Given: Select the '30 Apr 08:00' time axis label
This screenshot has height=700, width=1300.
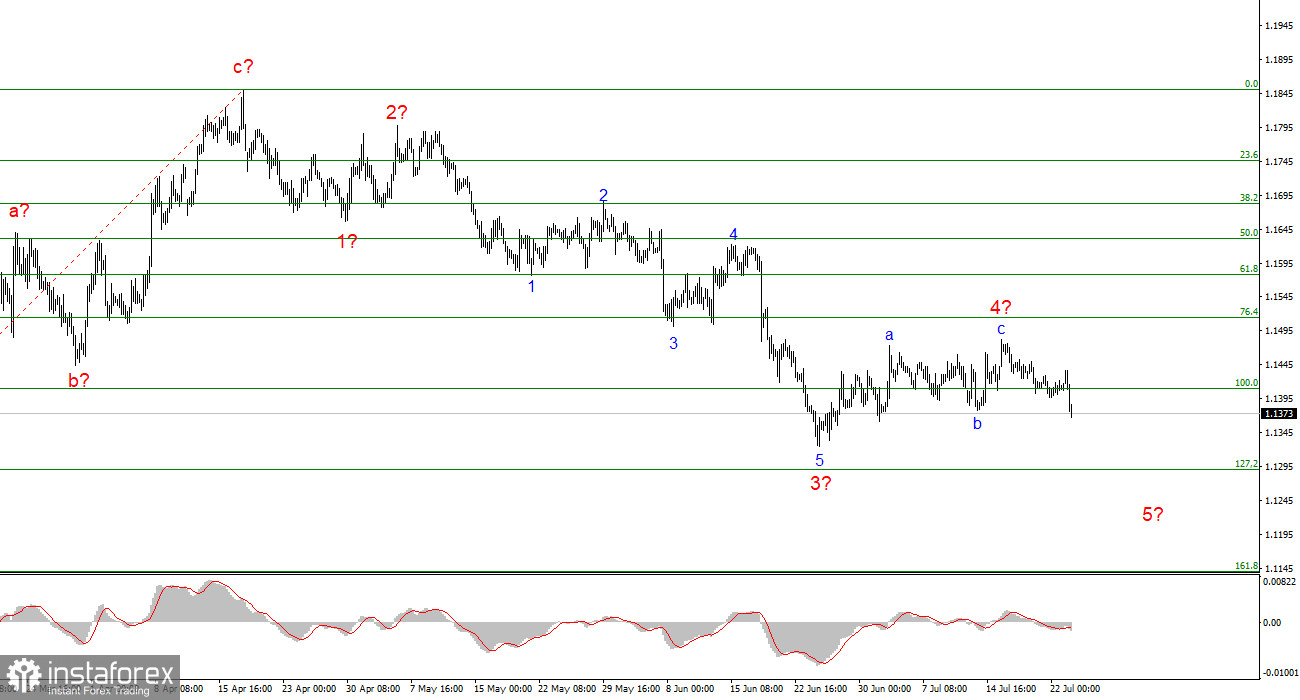Looking at the screenshot, I should (x=372, y=689).
